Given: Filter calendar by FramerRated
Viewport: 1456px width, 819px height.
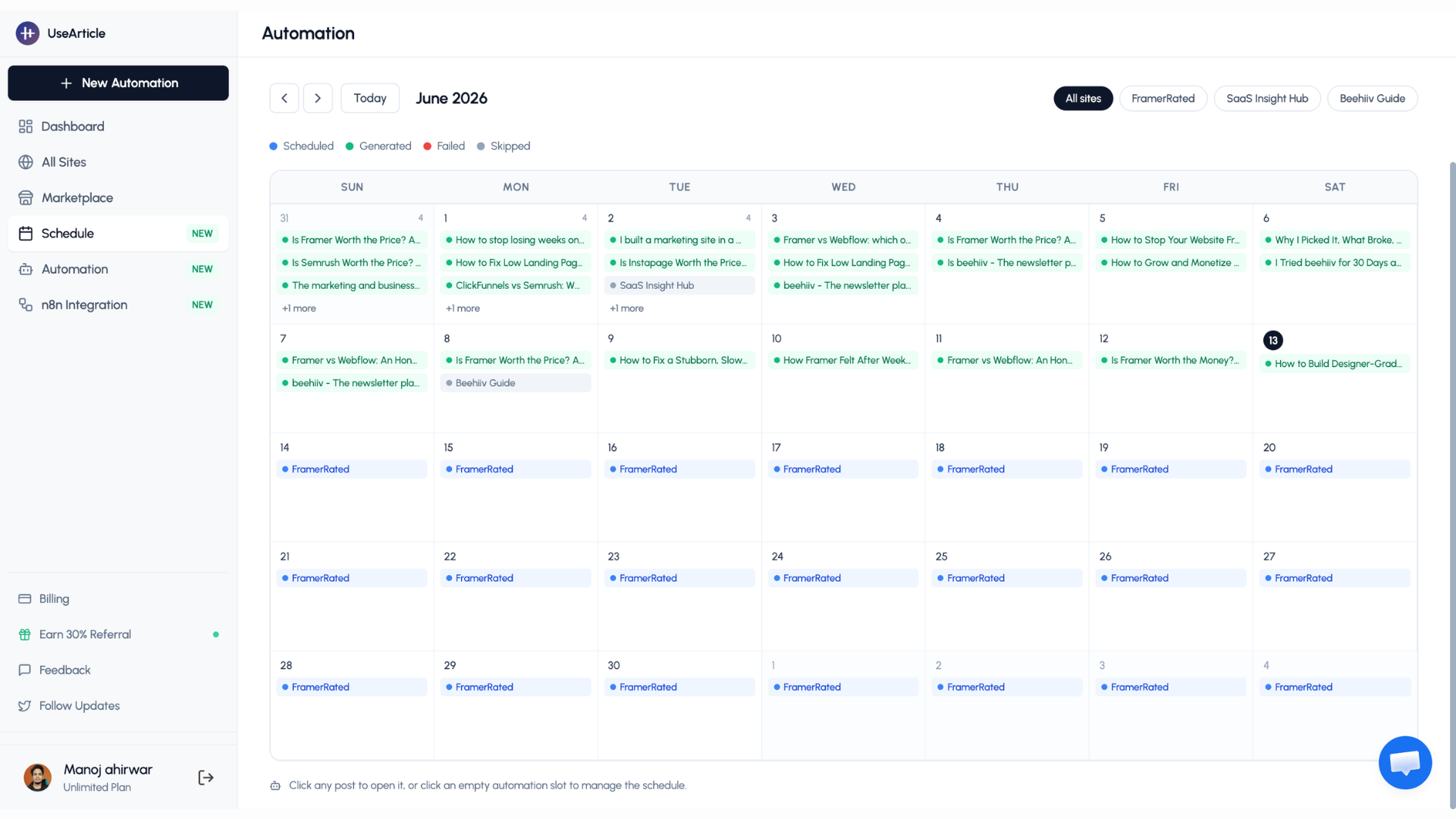Looking at the screenshot, I should [1163, 99].
